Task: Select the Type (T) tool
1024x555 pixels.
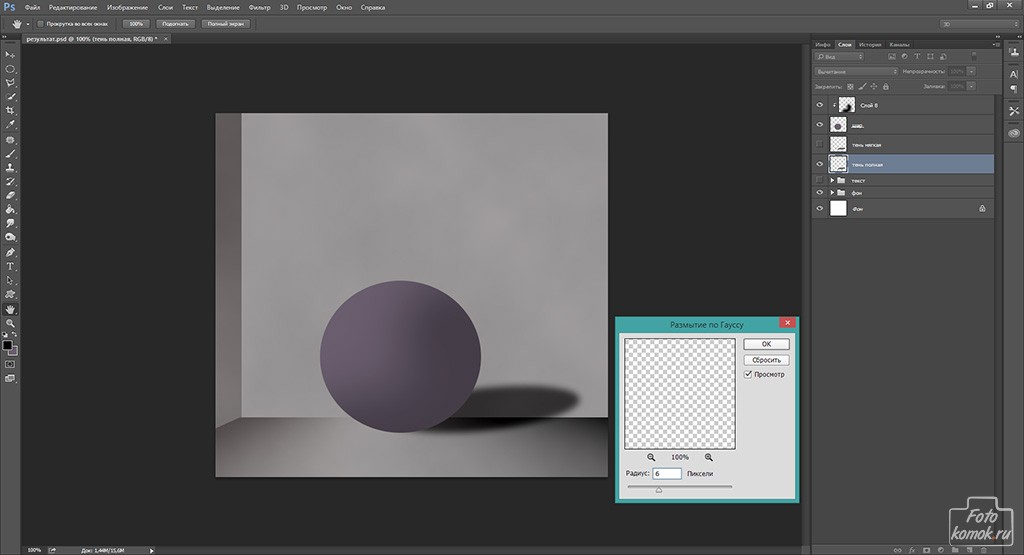Action: tap(10, 267)
